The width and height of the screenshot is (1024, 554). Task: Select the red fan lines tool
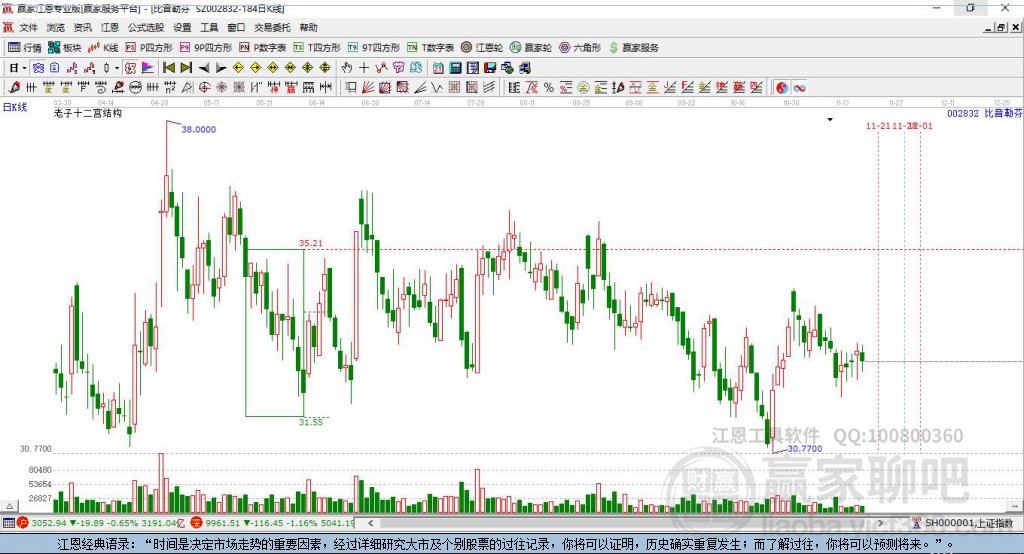click(x=368, y=88)
